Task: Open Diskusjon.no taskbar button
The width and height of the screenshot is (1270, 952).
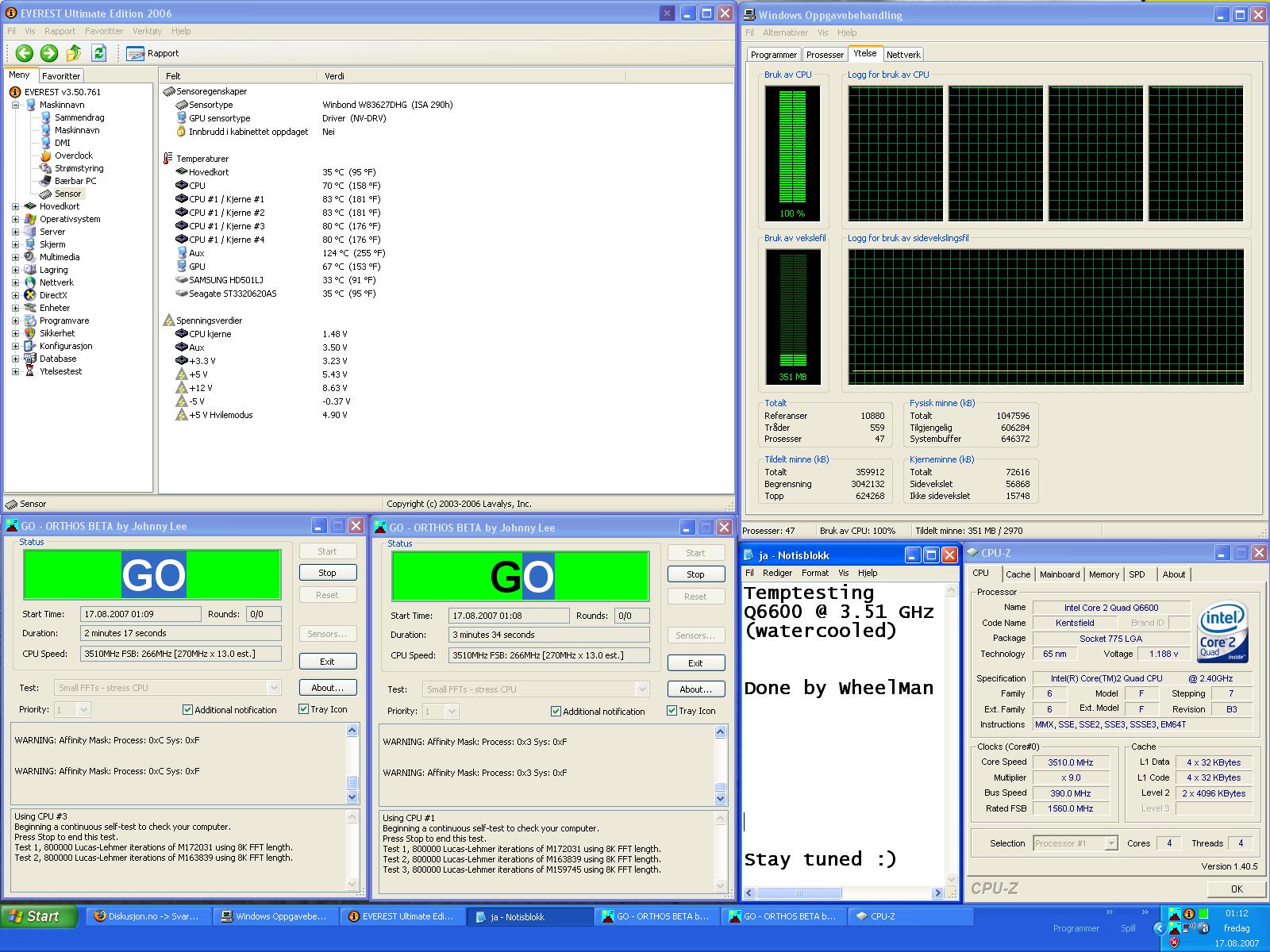Action: 150,916
